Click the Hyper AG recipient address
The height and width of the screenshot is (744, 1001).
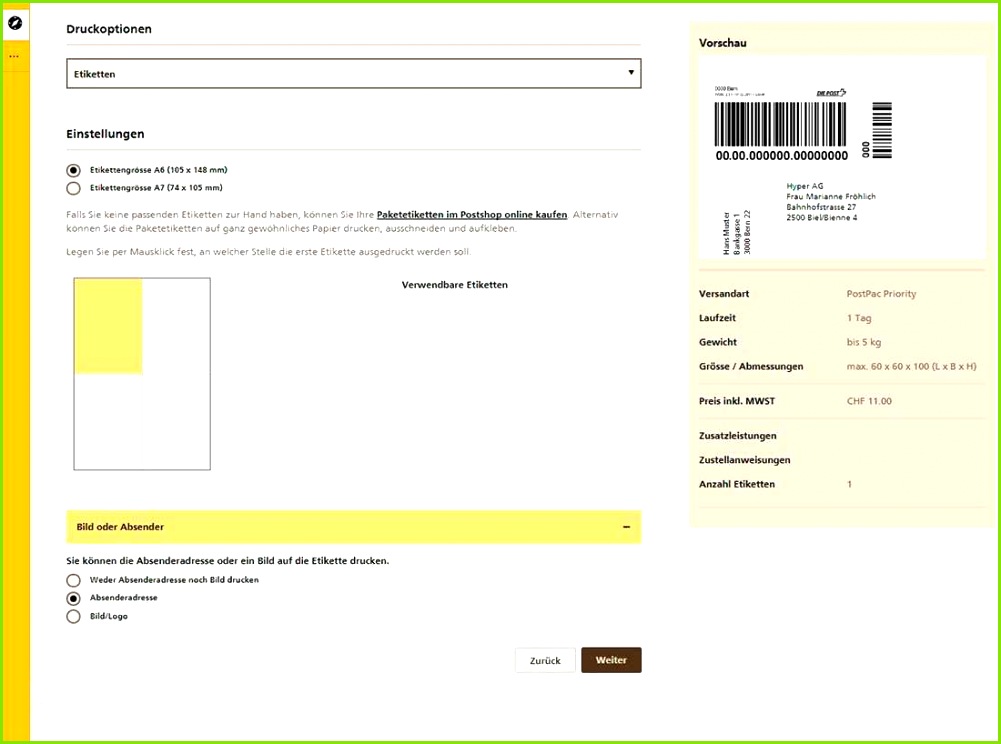tap(831, 202)
